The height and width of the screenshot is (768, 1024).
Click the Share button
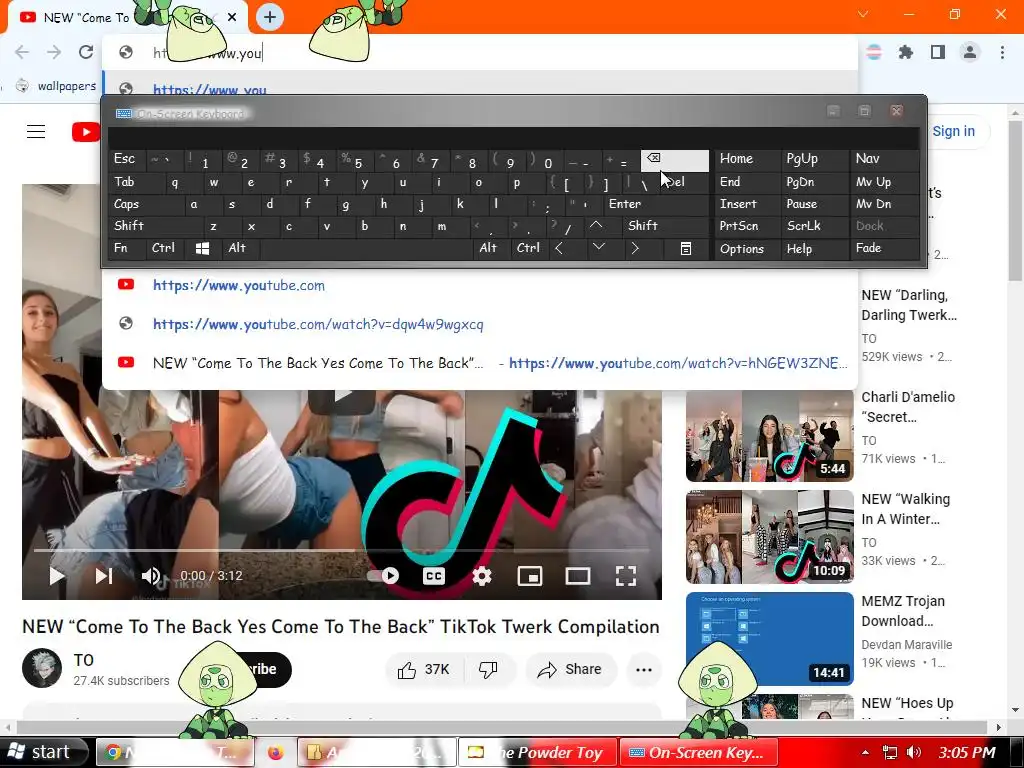(570, 669)
